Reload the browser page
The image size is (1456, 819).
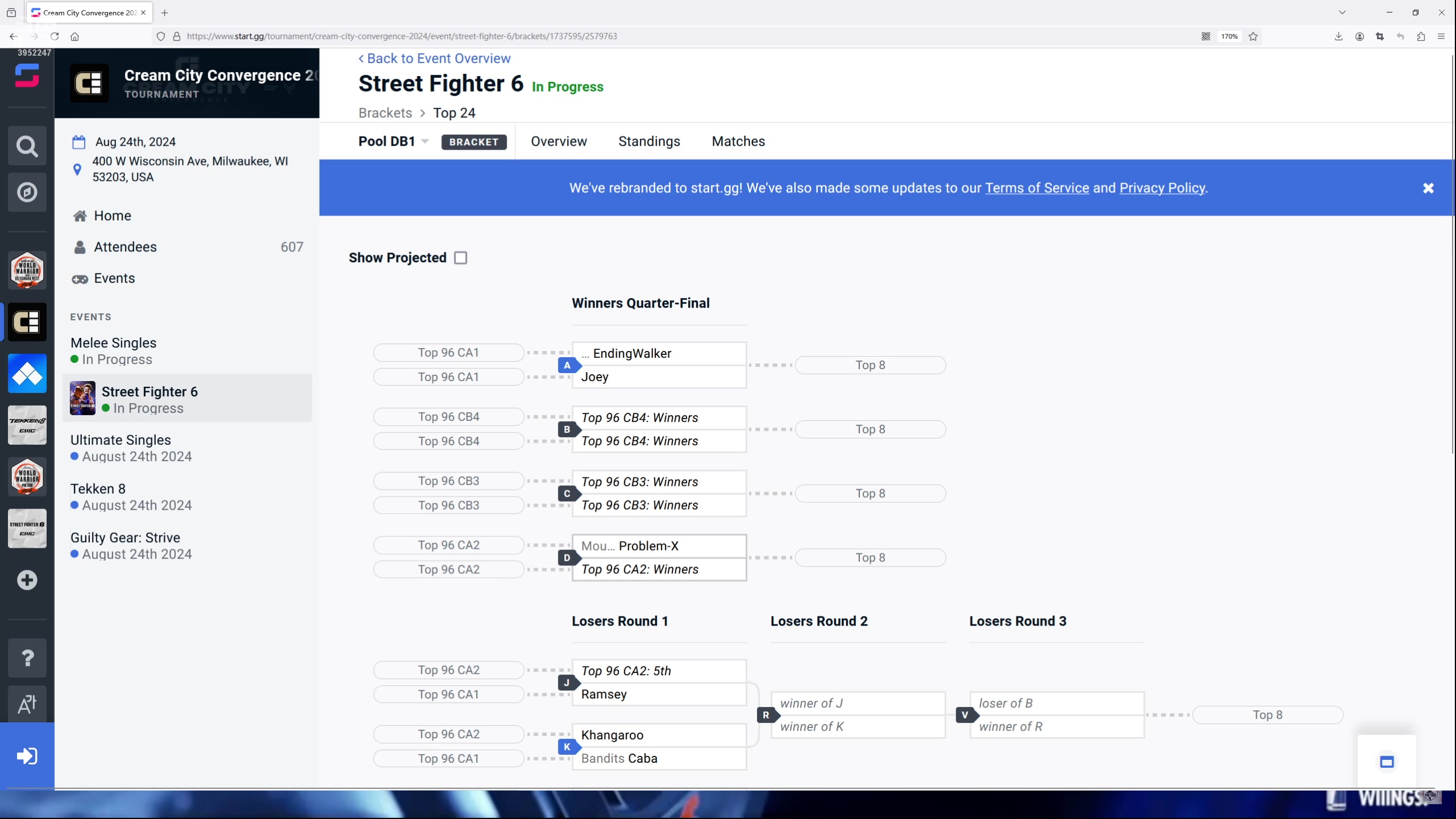tap(55, 36)
